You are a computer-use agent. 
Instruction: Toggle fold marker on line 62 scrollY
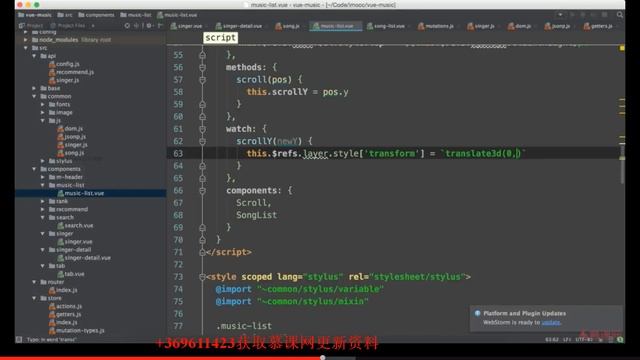202,141
